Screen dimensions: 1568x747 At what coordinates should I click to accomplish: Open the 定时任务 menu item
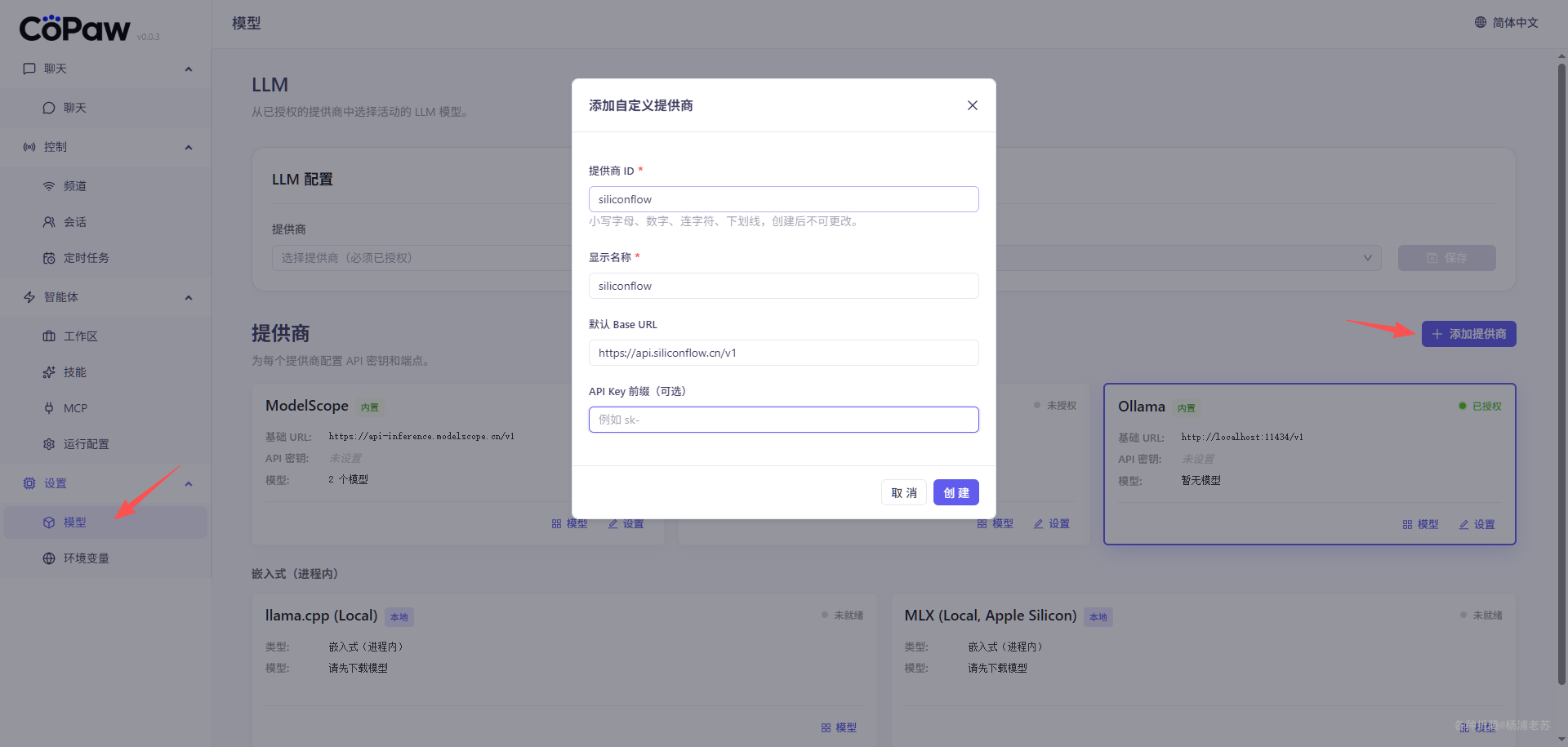coord(105,258)
